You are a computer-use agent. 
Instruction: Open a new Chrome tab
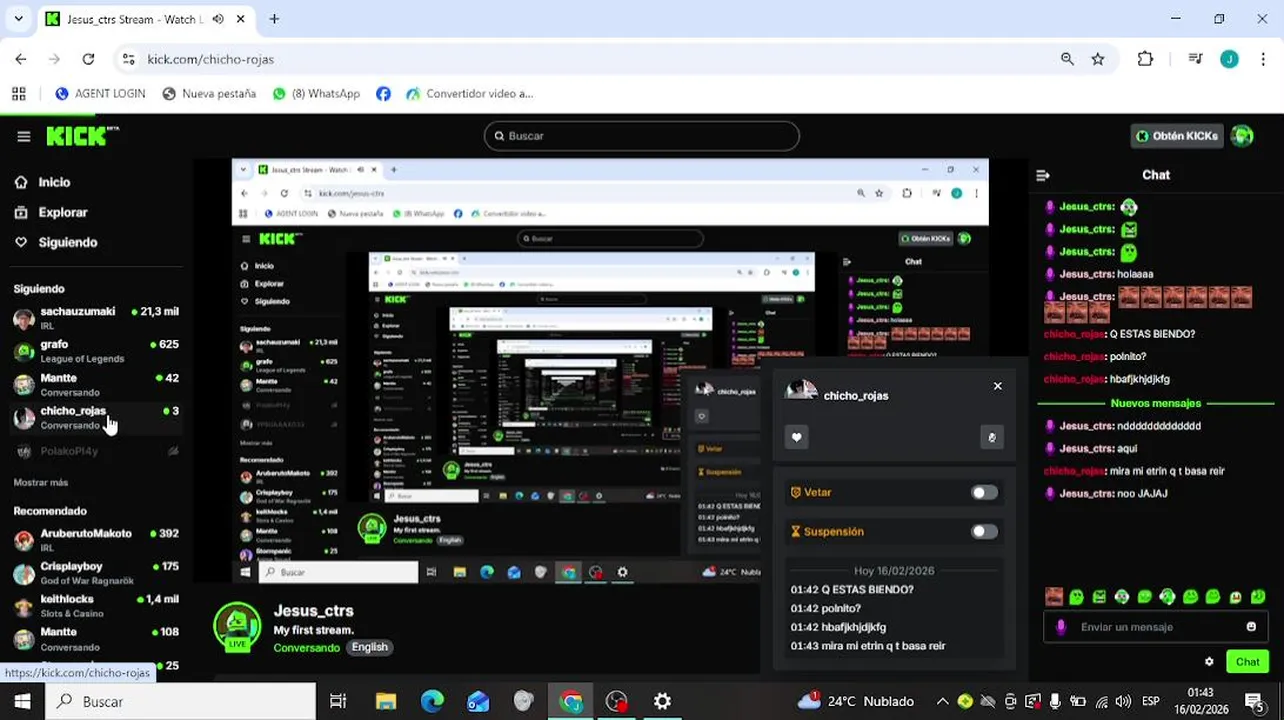click(274, 19)
